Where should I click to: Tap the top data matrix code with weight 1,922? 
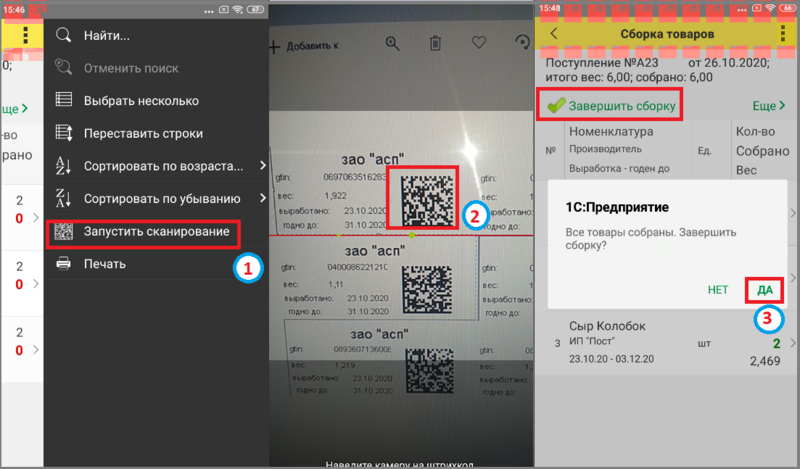(x=427, y=200)
